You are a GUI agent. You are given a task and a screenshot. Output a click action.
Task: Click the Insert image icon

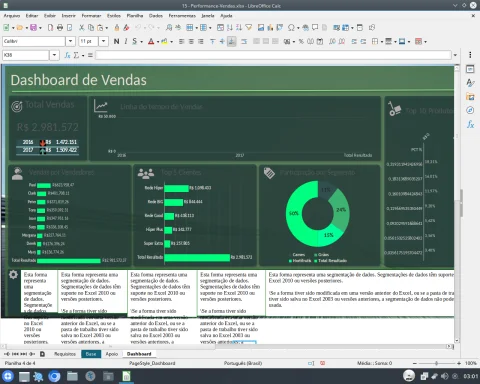[261, 28]
